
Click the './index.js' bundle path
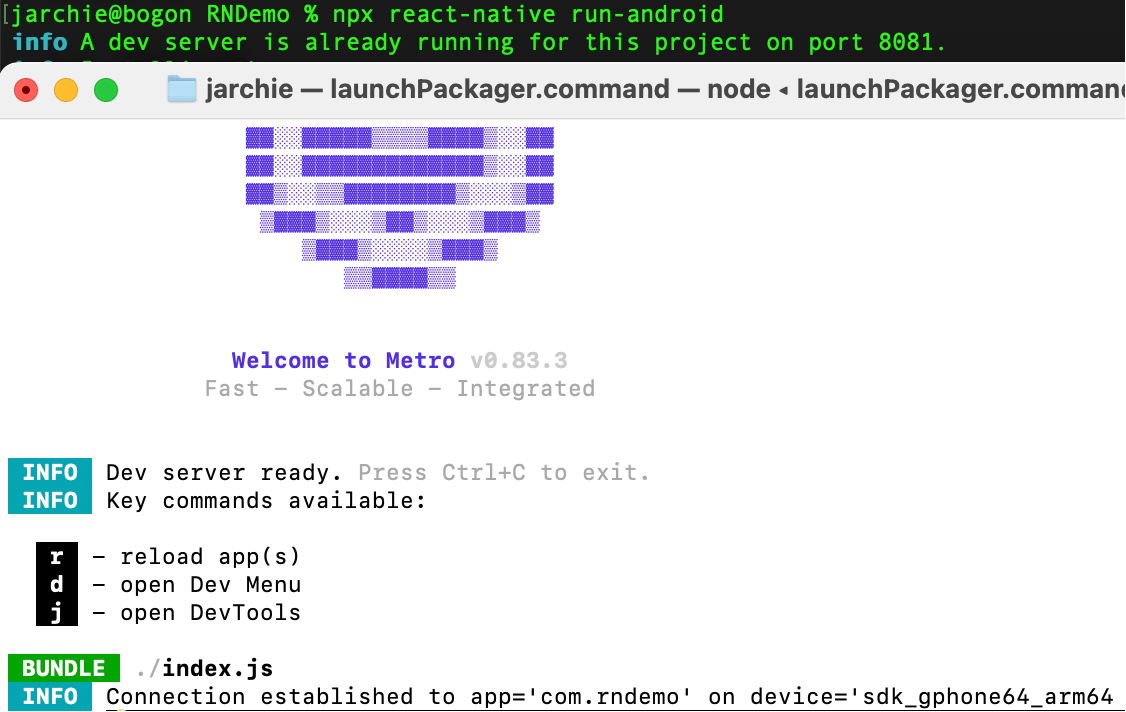coord(205,668)
